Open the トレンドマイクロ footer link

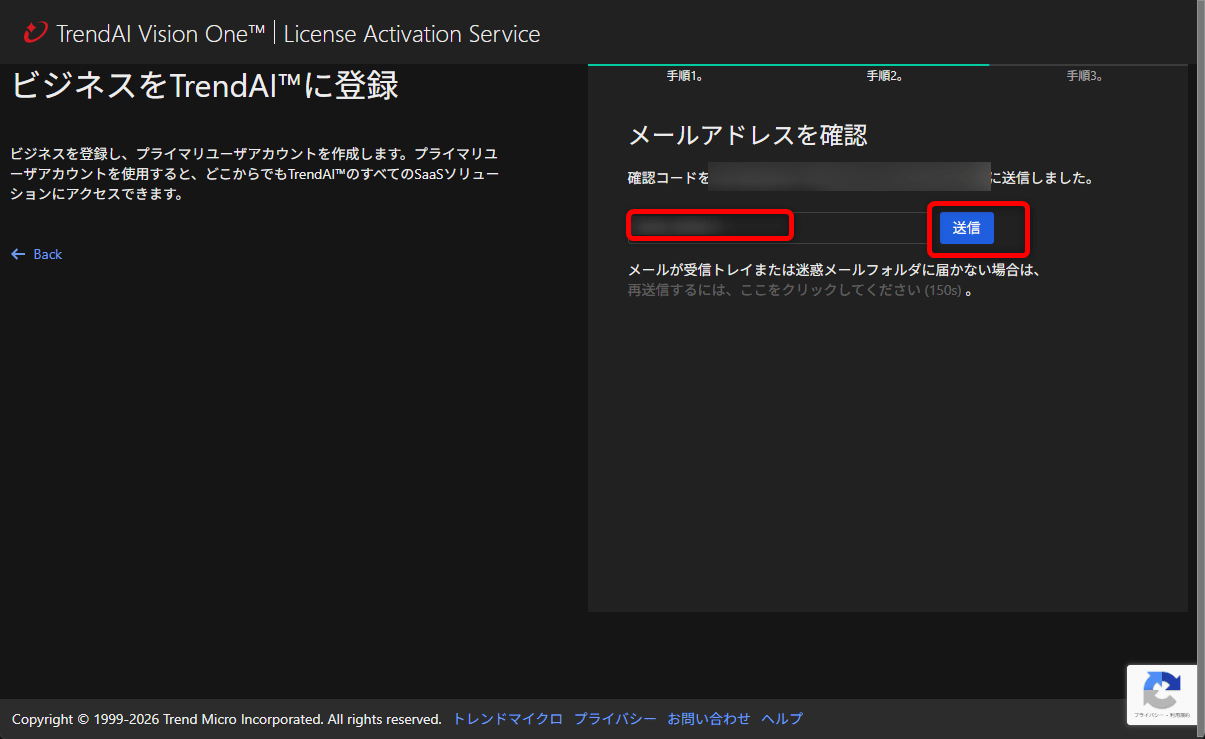click(506, 718)
